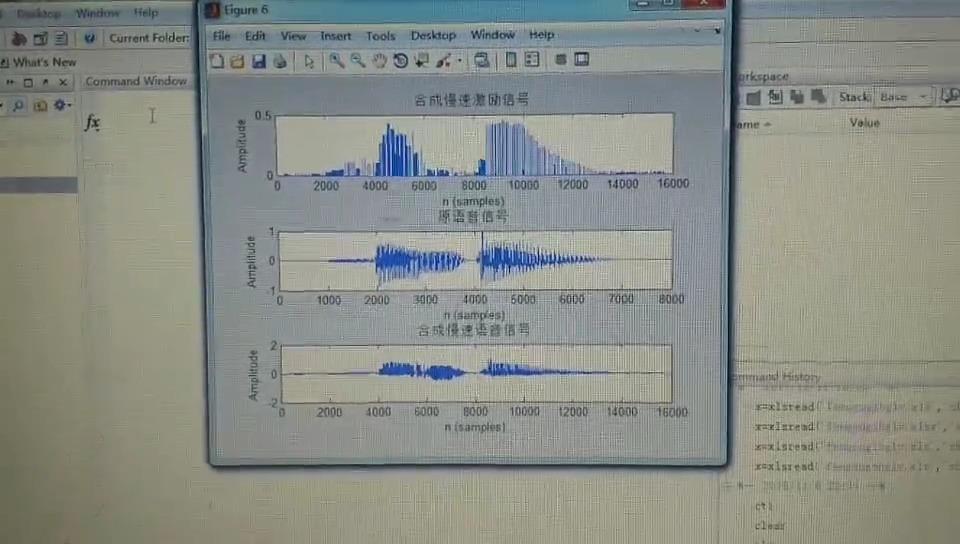This screenshot has width=960, height=544.
Task: Open the What's New link
Action: pyautogui.click(x=44, y=62)
